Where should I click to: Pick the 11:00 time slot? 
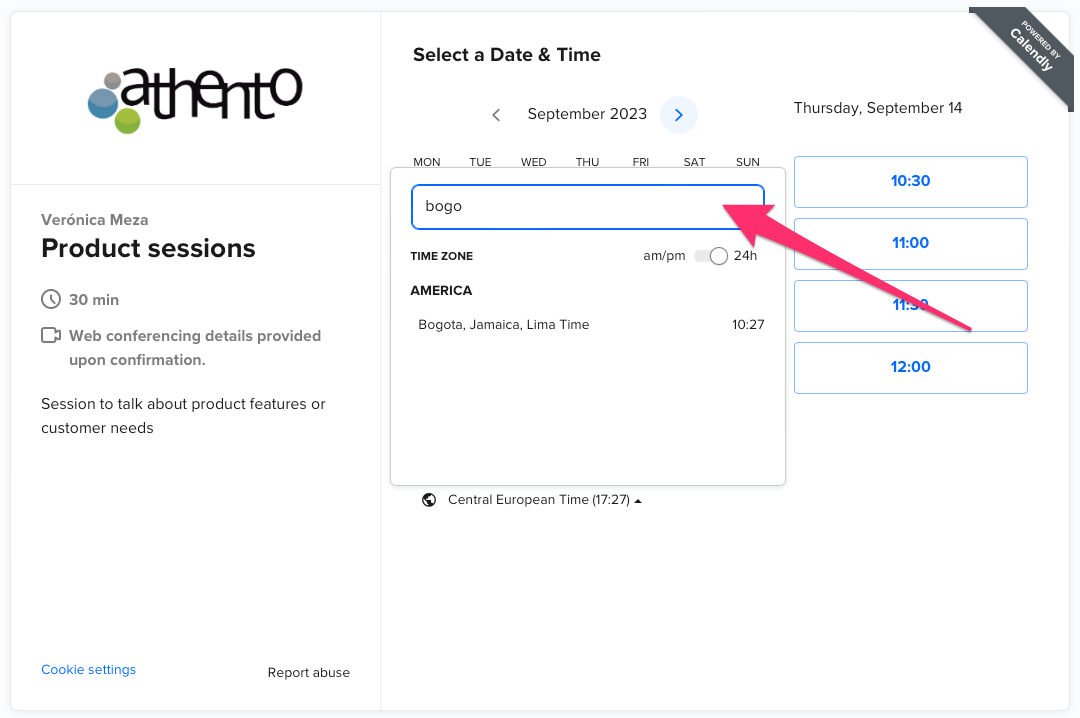pos(910,244)
